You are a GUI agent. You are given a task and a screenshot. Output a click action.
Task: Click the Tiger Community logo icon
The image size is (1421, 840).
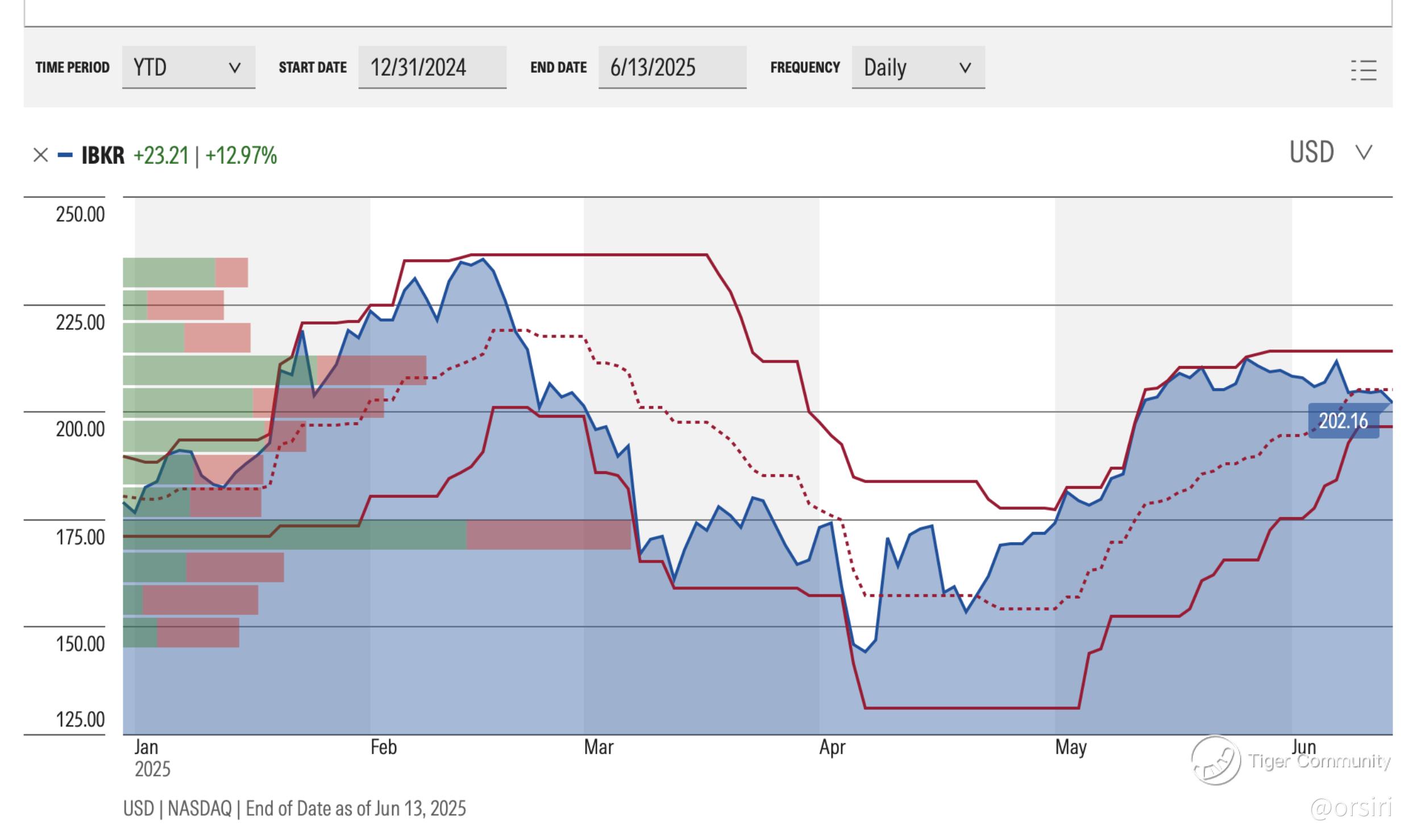(1216, 760)
